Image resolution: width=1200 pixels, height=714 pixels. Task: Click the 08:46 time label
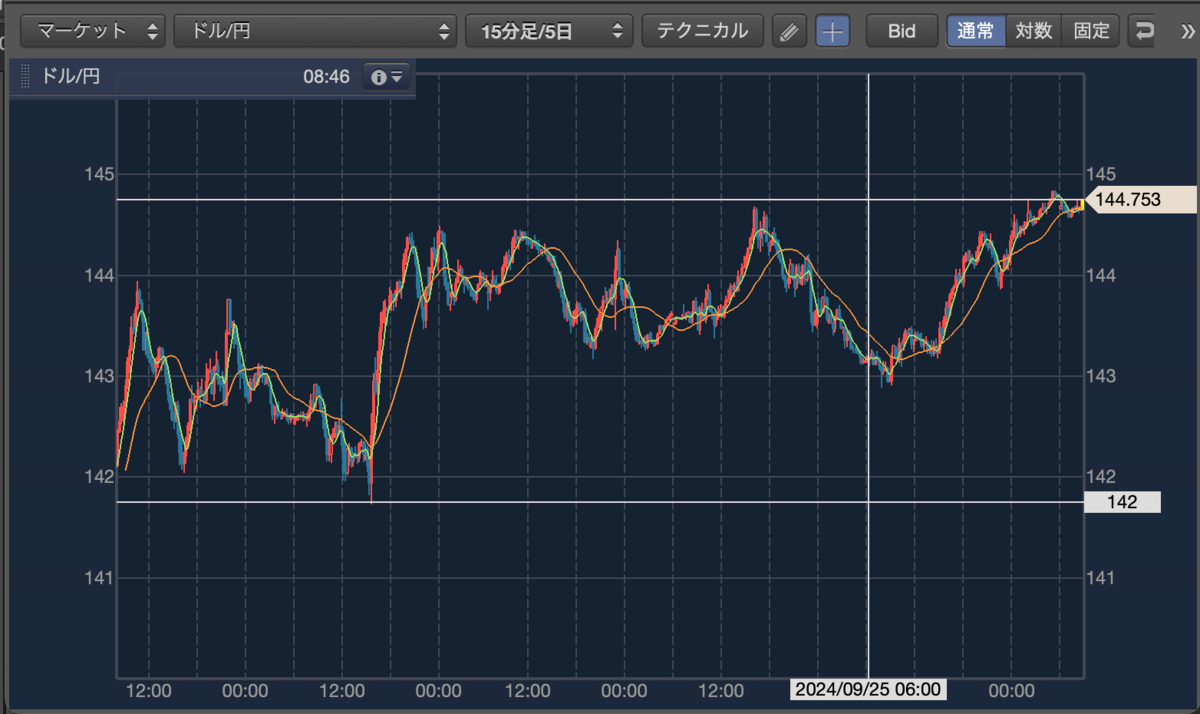[326, 76]
